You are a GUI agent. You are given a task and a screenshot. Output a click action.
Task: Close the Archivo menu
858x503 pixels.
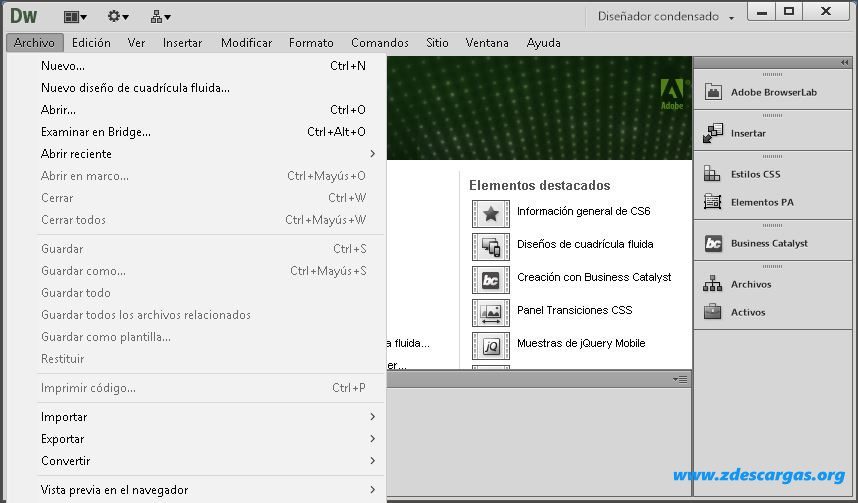tap(34, 43)
